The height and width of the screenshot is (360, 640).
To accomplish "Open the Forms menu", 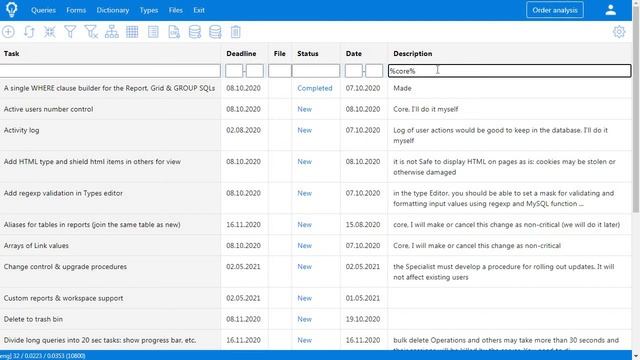I will pyautogui.click(x=76, y=10).
